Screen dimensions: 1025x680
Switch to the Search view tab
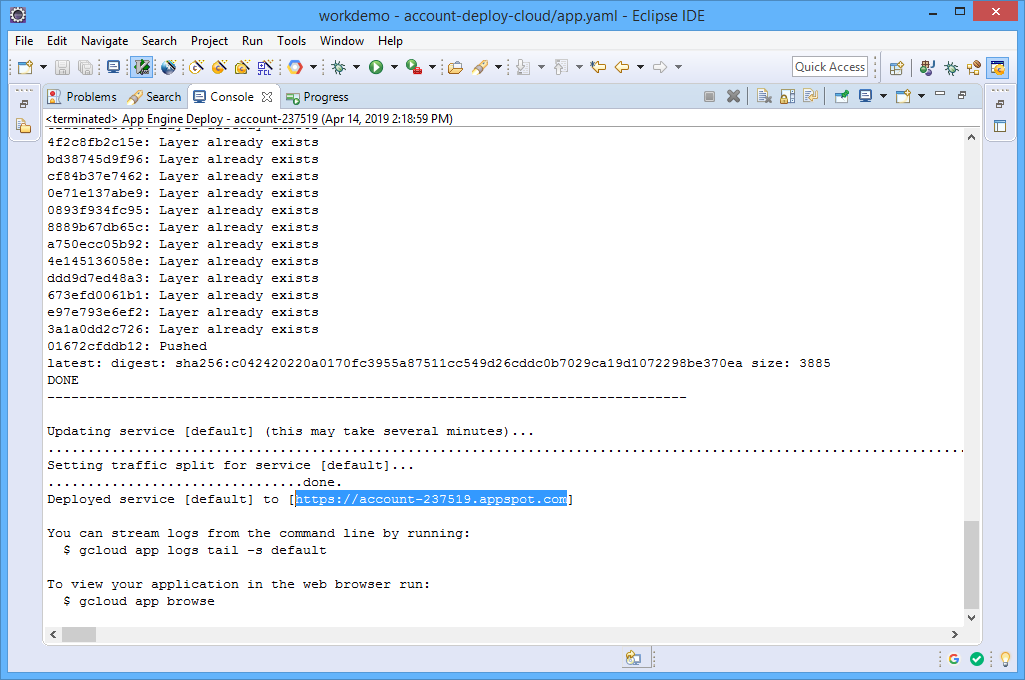(x=155, y=97)
